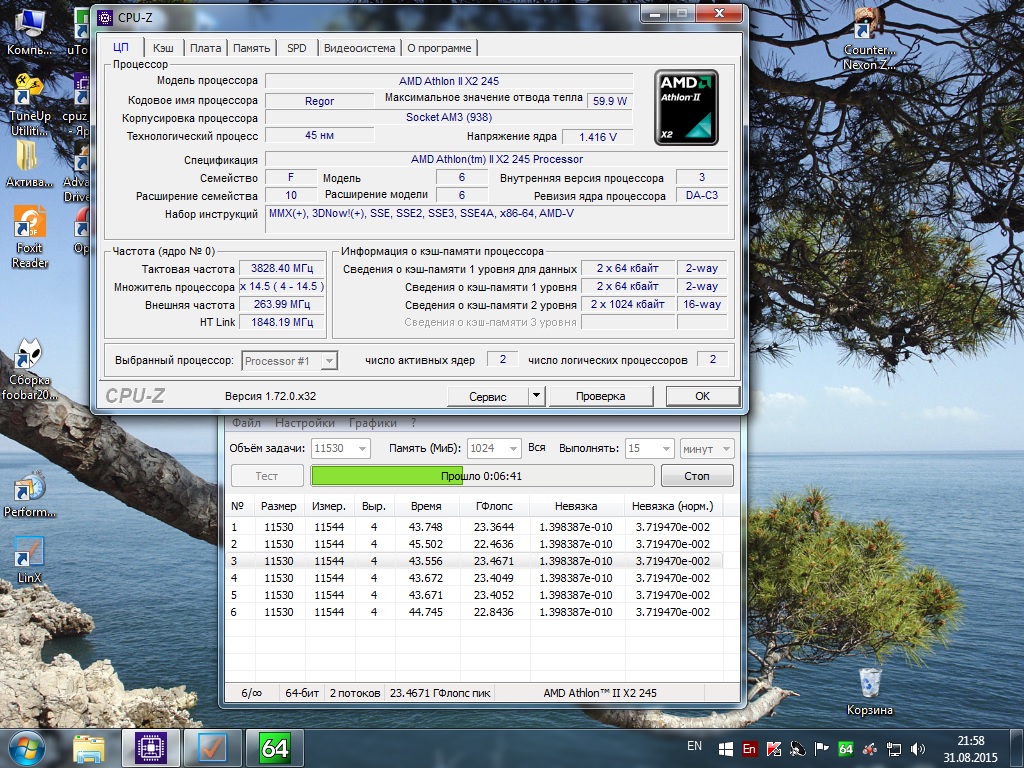Open the О программе tab
This screenshot has height=768, width=1024.
[x=439, y=48]
